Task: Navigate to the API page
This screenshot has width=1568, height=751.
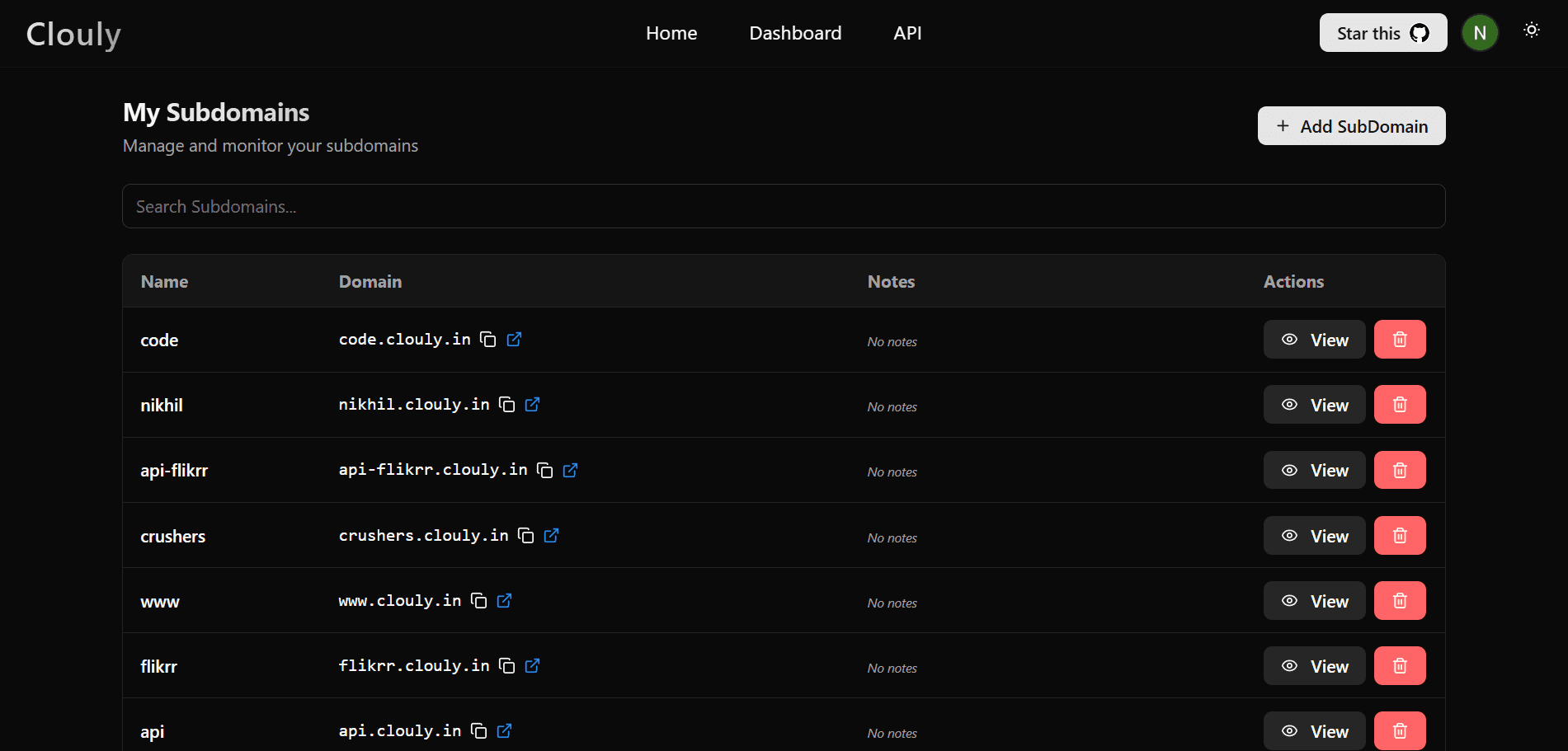Action: click(907, 33)
